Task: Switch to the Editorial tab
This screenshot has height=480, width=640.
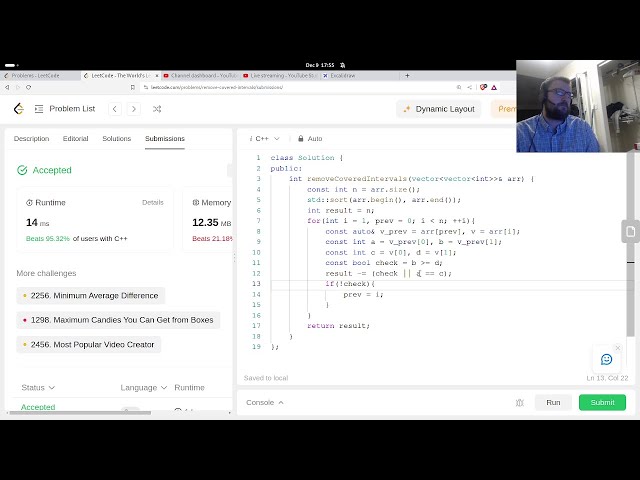Action: [x=76, y=139]
